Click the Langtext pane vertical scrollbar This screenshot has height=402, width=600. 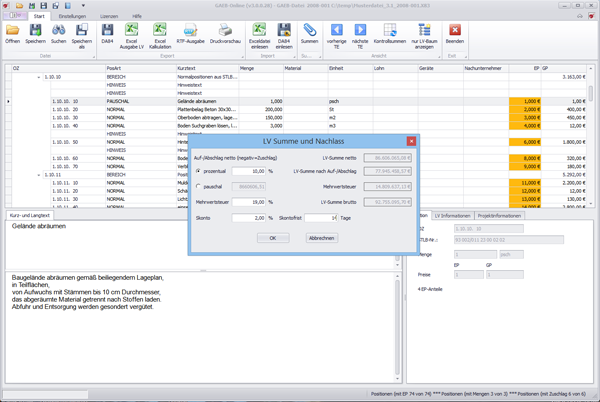[x=397, y=327]
